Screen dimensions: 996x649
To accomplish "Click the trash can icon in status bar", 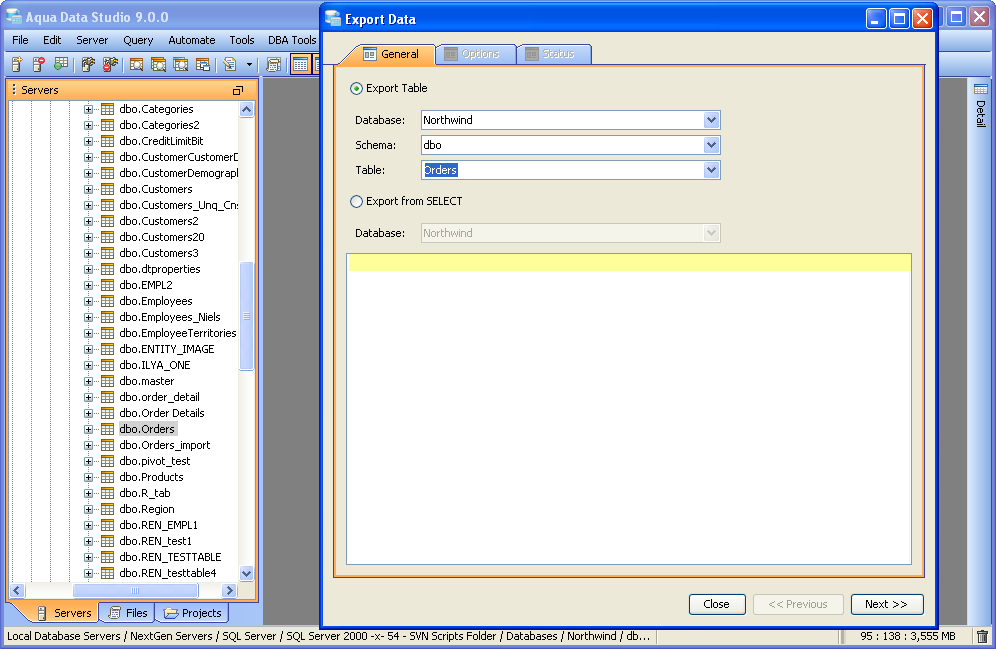I will (x=982, y=636).
